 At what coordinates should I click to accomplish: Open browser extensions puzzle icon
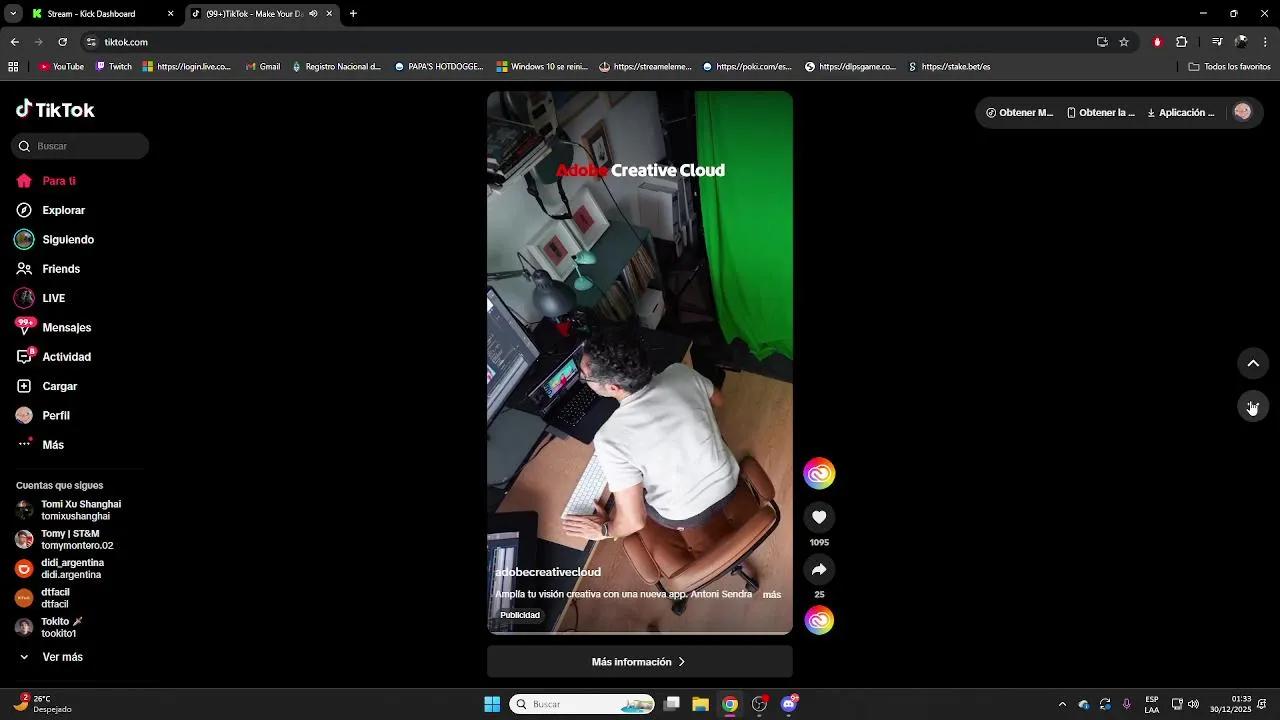(1182, 42)
